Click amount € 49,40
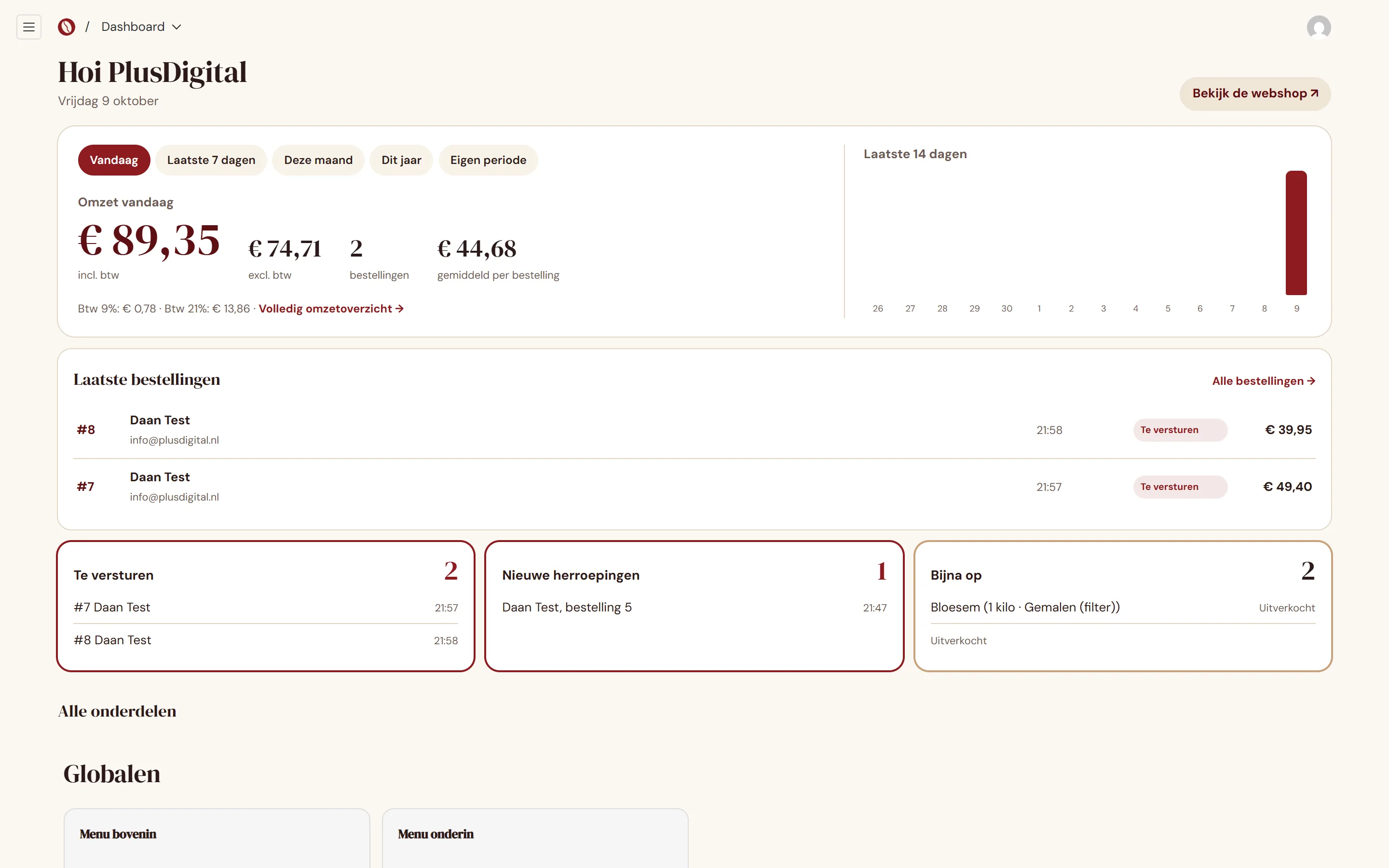Viewport: 1389px width, 868px height. click(x=1287, y=487)
